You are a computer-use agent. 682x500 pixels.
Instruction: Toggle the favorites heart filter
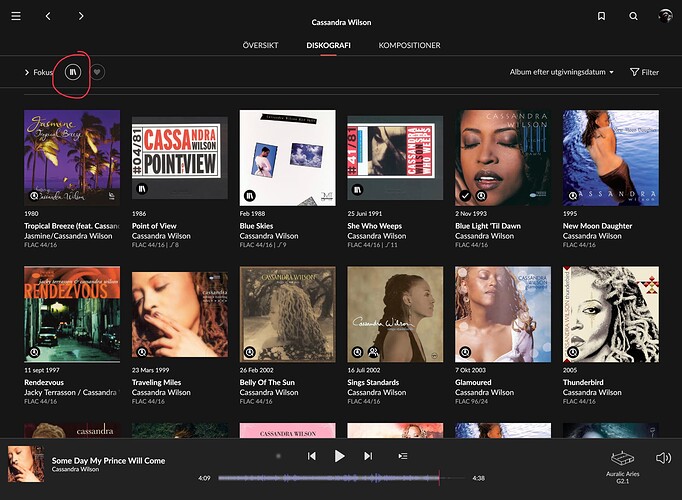97,72
